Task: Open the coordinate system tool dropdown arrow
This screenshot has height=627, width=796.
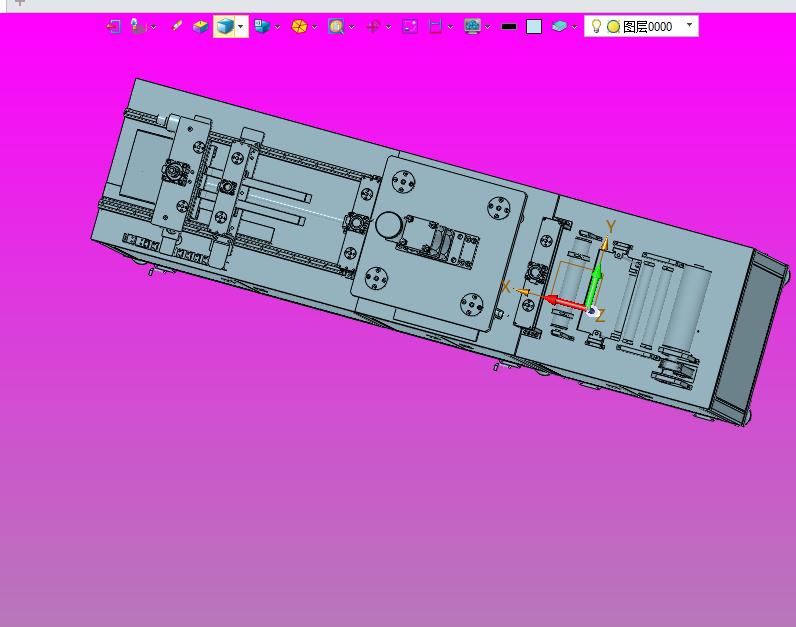Action: pos(153,27)
